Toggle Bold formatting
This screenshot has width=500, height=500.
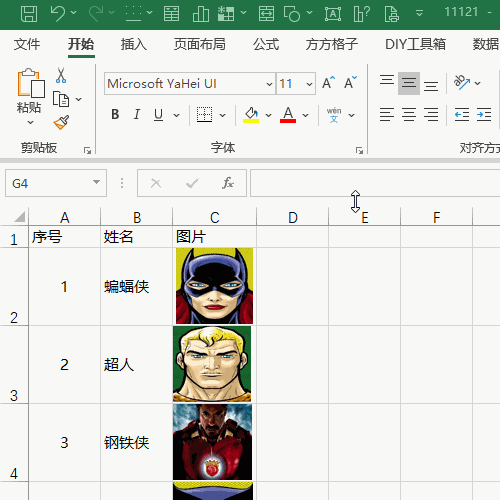115,115
